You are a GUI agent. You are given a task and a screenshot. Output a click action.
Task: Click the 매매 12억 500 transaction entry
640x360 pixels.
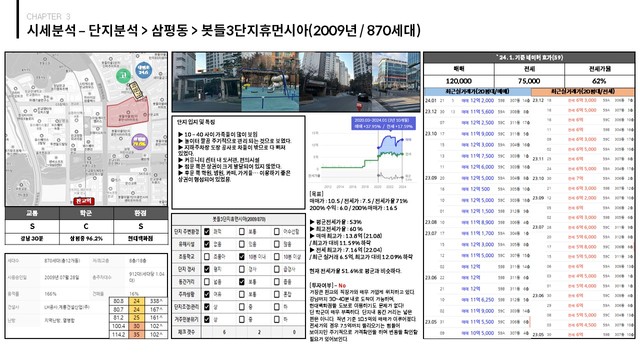[476, 189]
